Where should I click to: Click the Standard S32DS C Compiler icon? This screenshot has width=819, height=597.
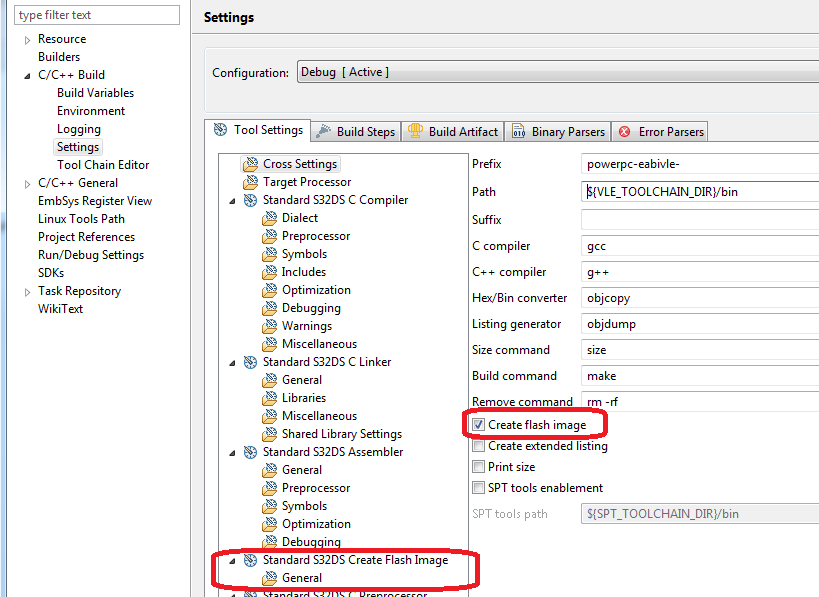(250, 200)
